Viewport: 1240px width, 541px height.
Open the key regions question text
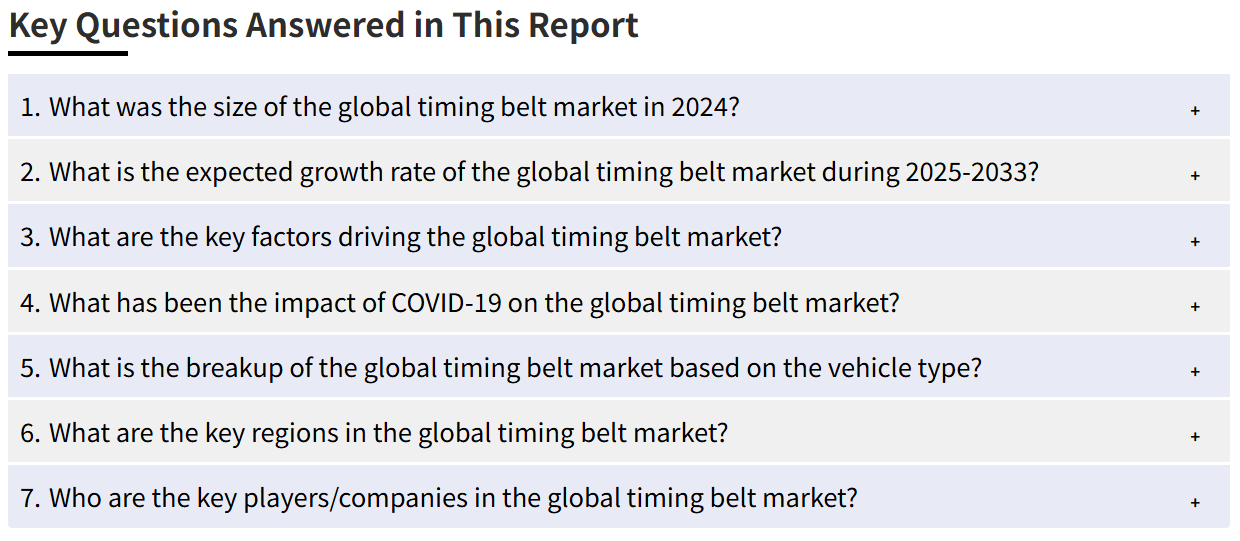(374, 433)
